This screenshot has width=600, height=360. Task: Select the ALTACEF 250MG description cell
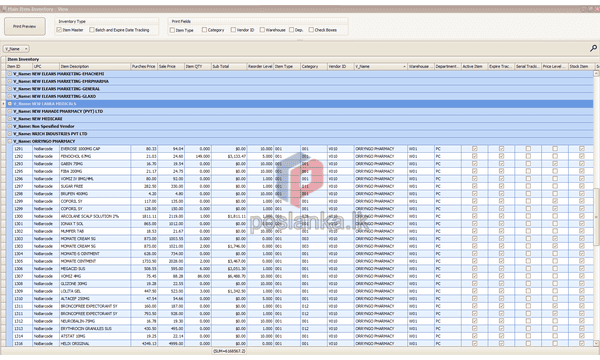click(95, 299)
